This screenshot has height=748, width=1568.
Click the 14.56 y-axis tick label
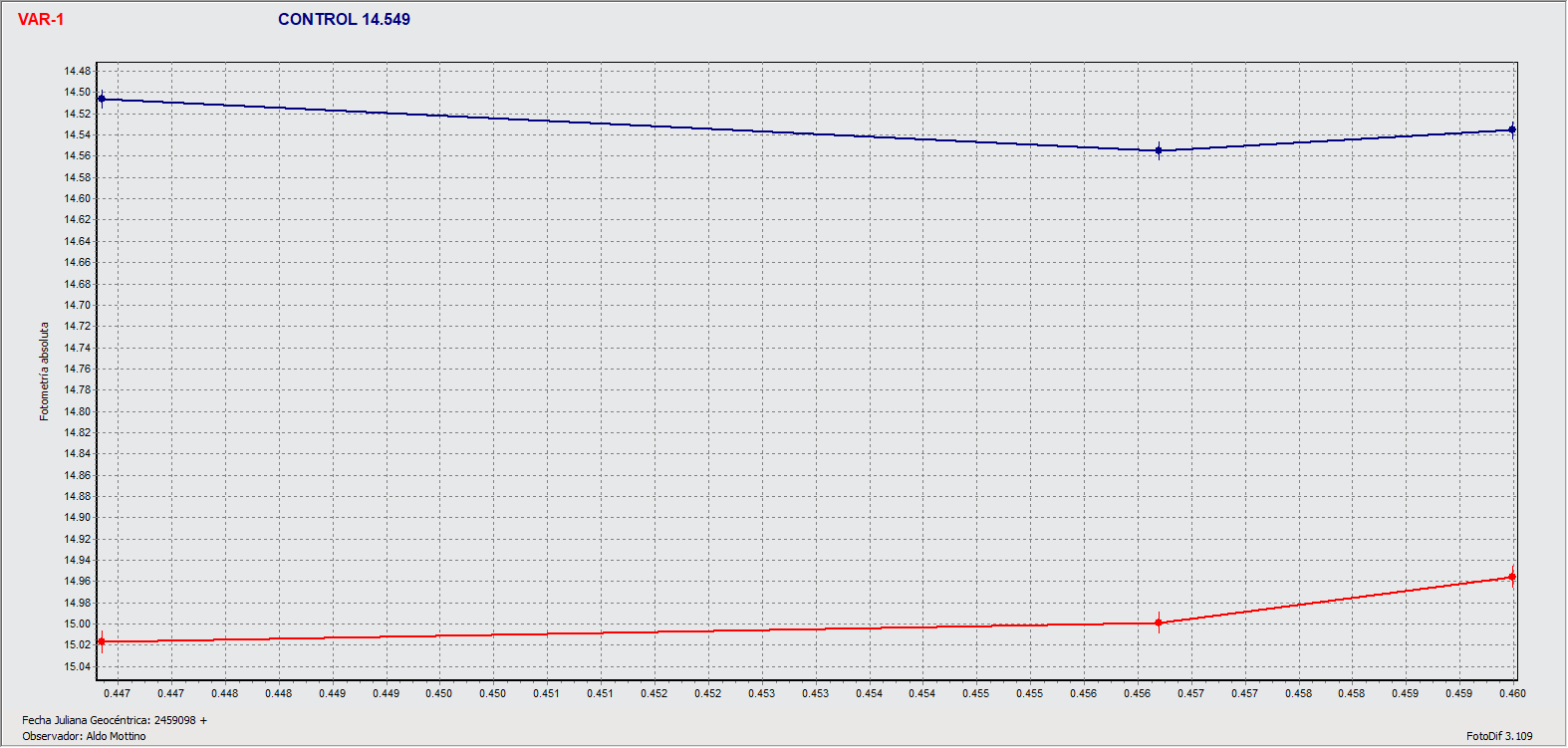coord(78,155)
